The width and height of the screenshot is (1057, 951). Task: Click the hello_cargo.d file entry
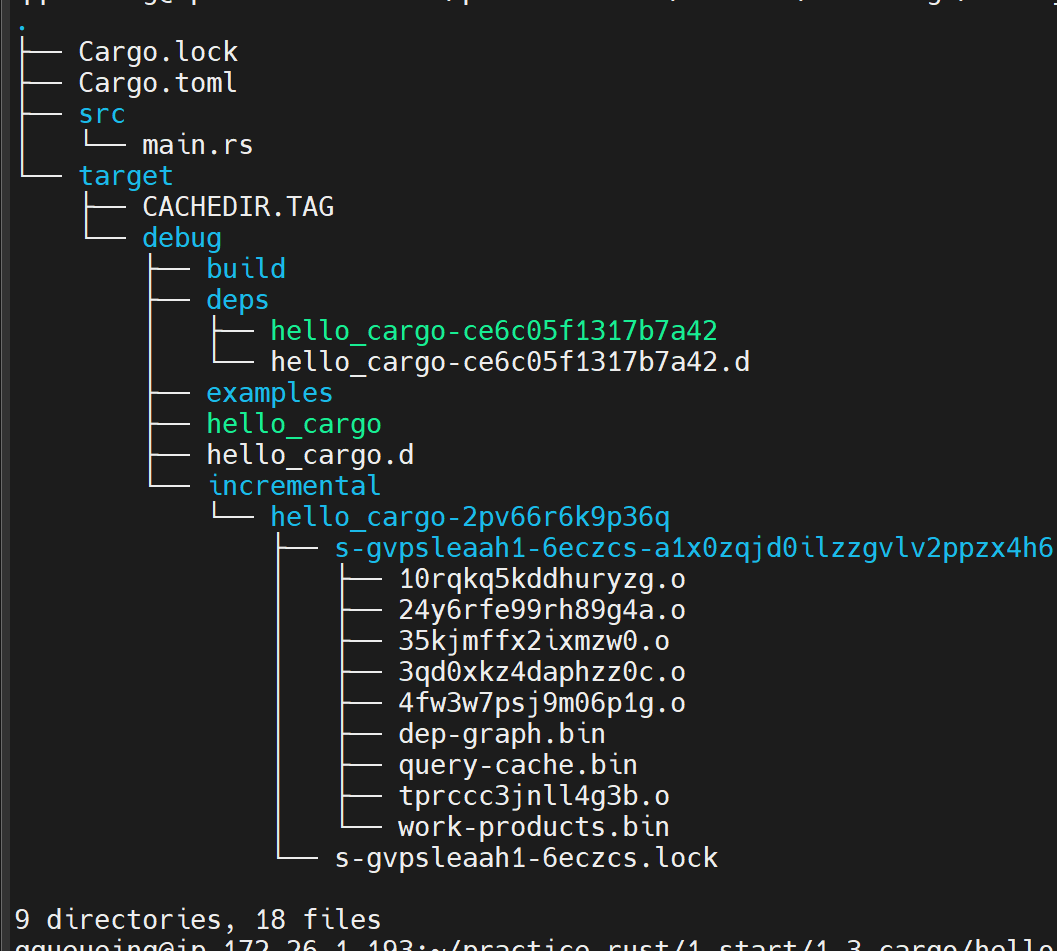tap(310, 455)
